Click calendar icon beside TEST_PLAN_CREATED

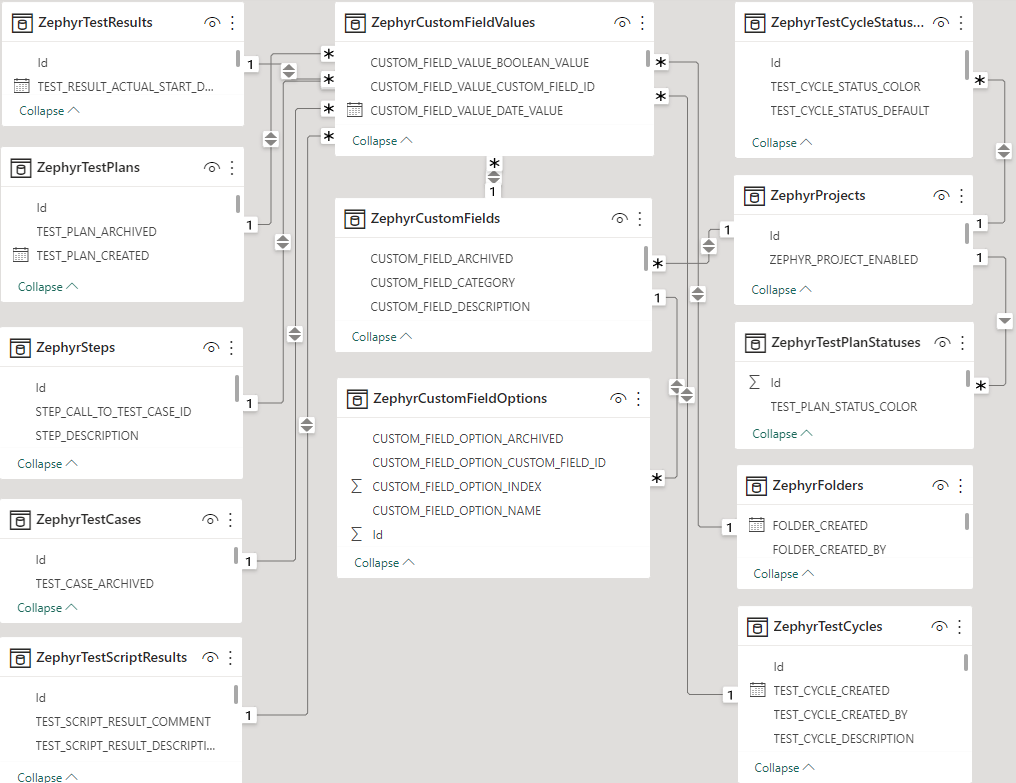pos(21,256)
